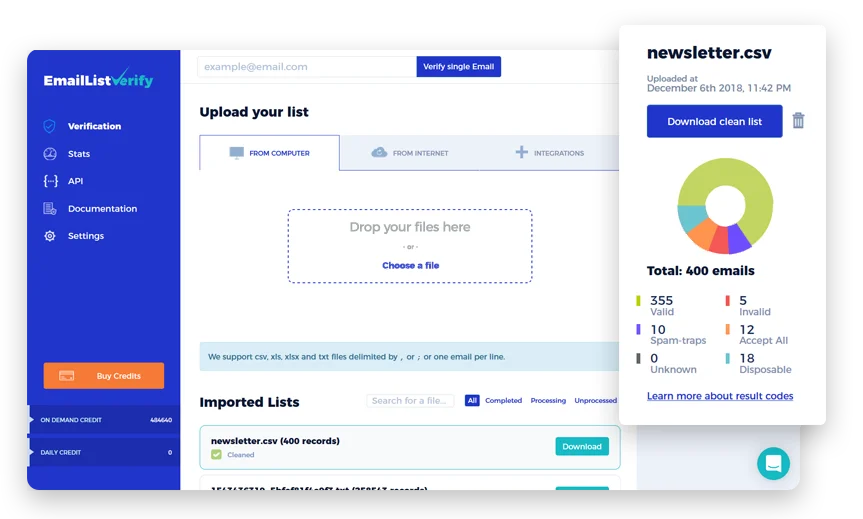Click the Download clean list button

714,121
